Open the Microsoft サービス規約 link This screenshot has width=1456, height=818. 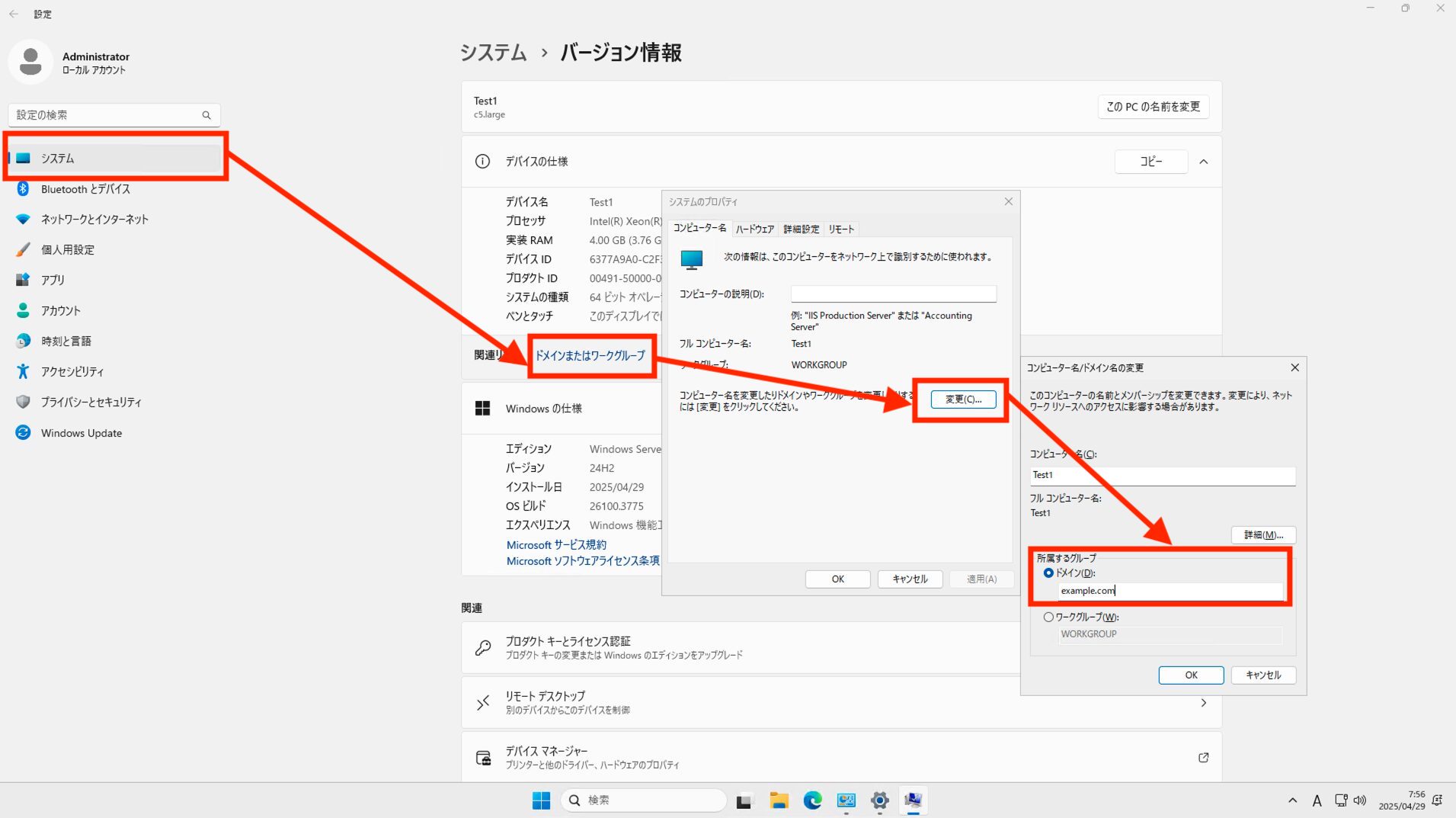pos(556,545)
